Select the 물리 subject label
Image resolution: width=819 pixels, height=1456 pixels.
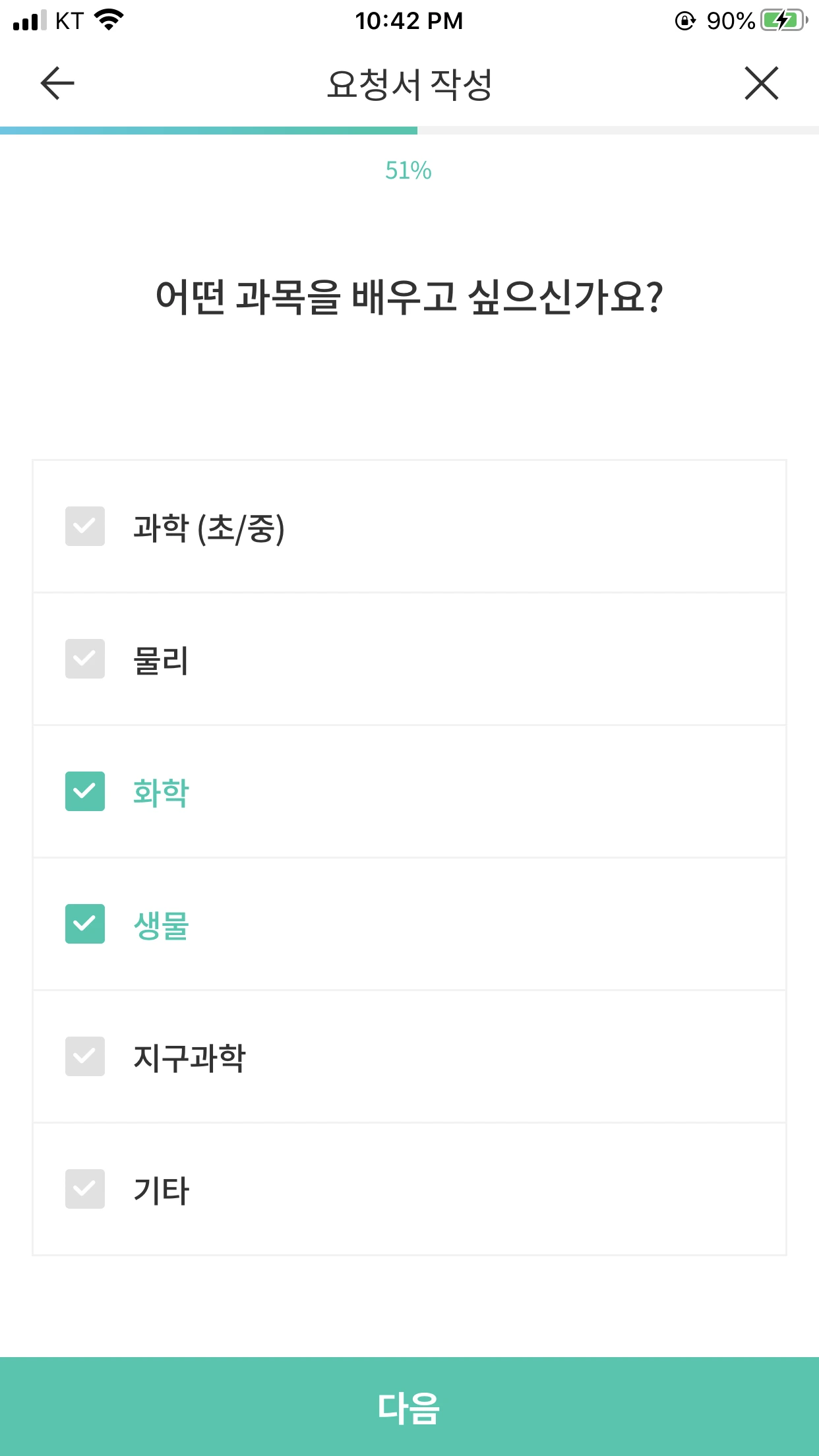point(161,660)
